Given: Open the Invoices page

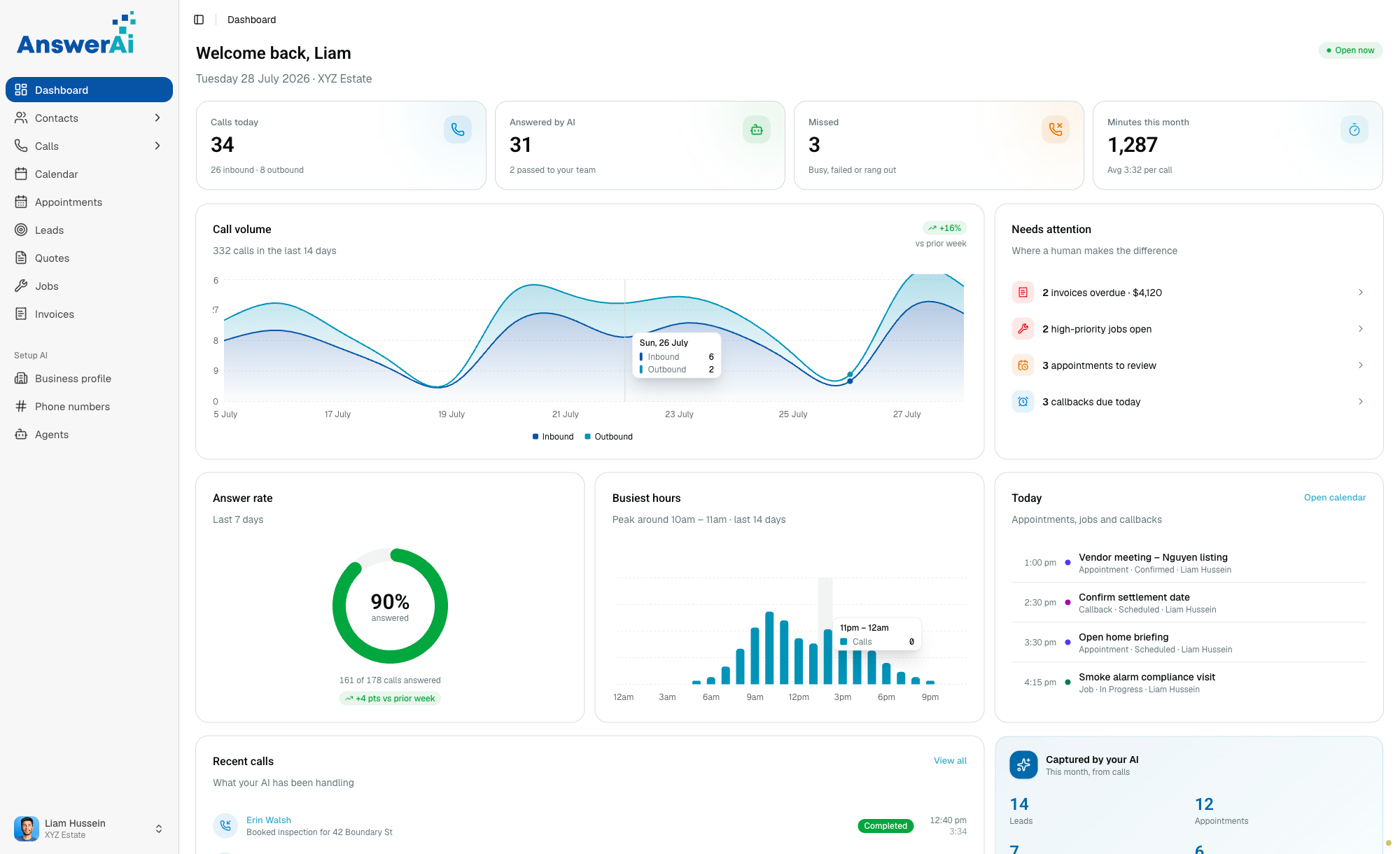Looking at the screenshot, I should 89,314.
